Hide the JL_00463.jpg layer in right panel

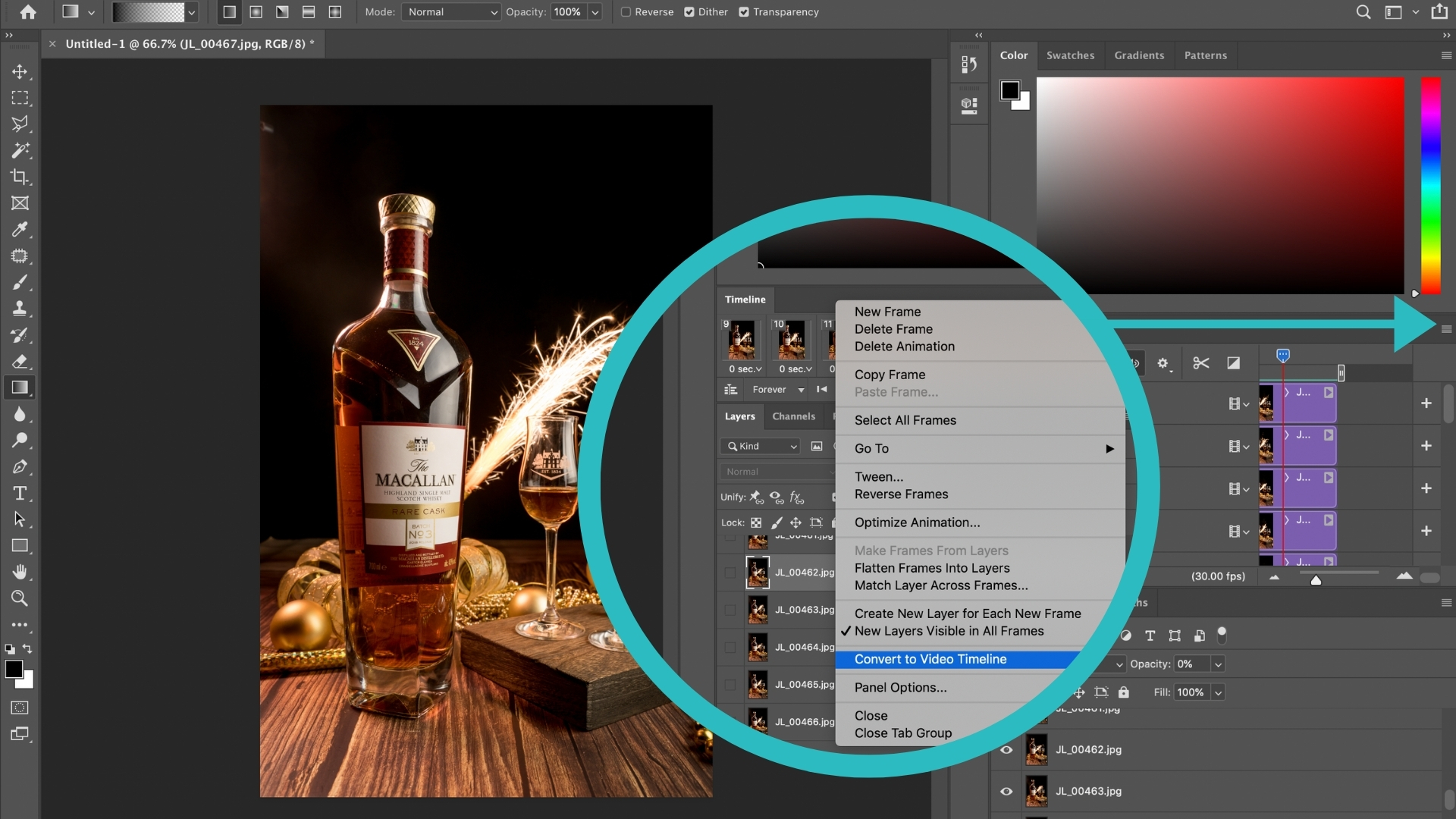click(x=1006, y=792)
